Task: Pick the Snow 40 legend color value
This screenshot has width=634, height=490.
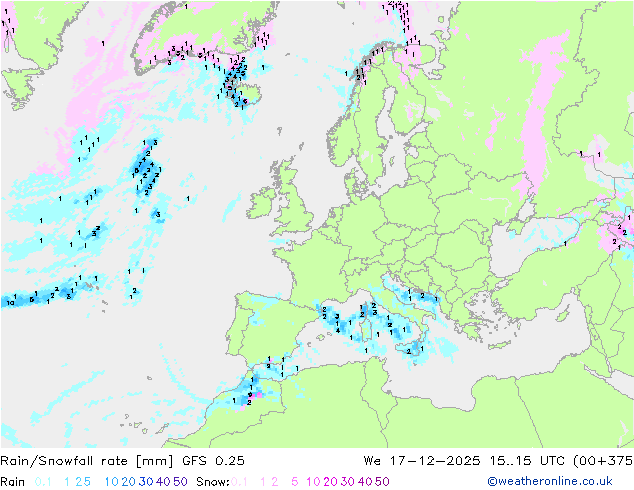Action: (365, 482)
